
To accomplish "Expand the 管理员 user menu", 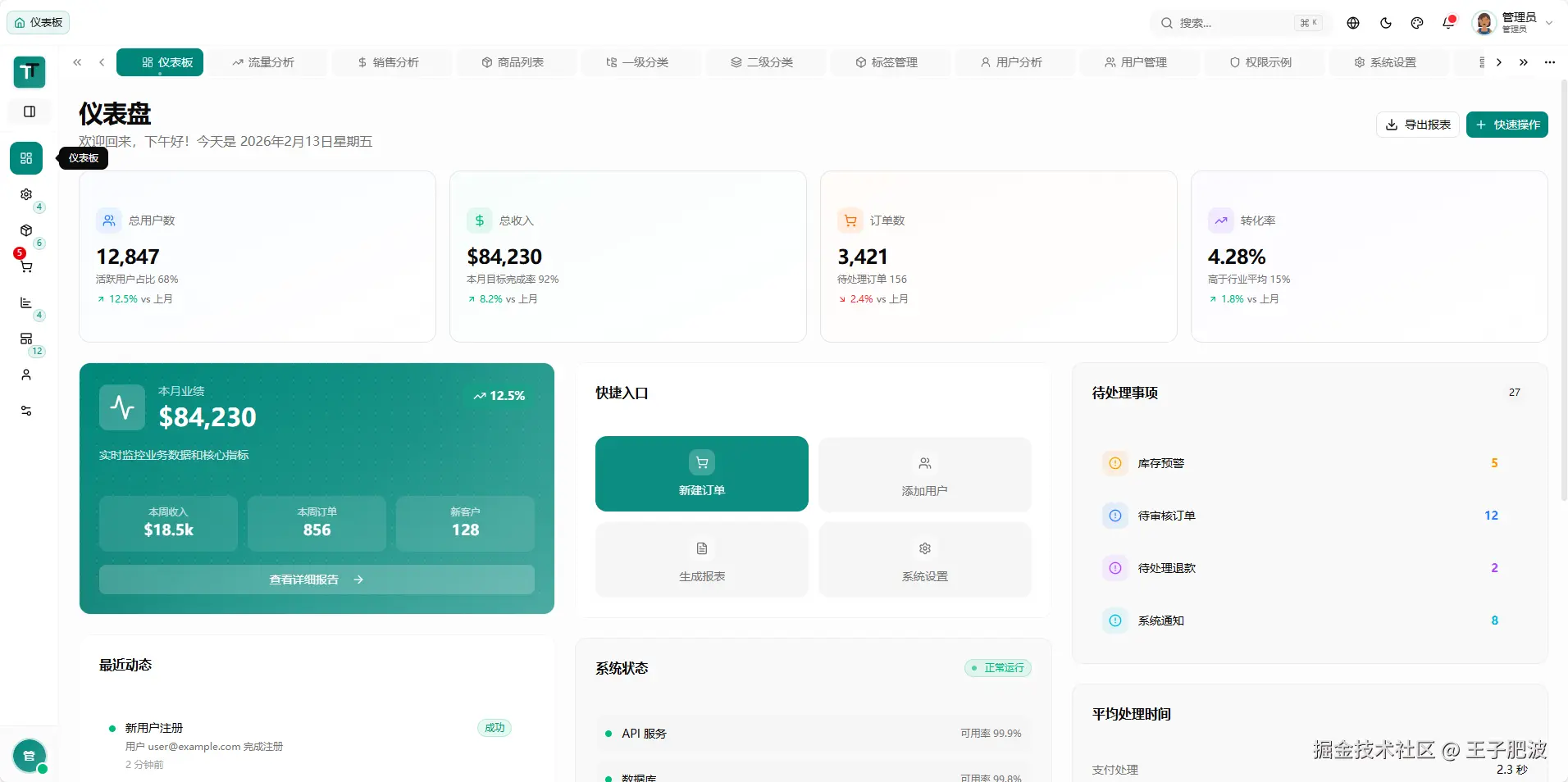I will [1513, 23].
